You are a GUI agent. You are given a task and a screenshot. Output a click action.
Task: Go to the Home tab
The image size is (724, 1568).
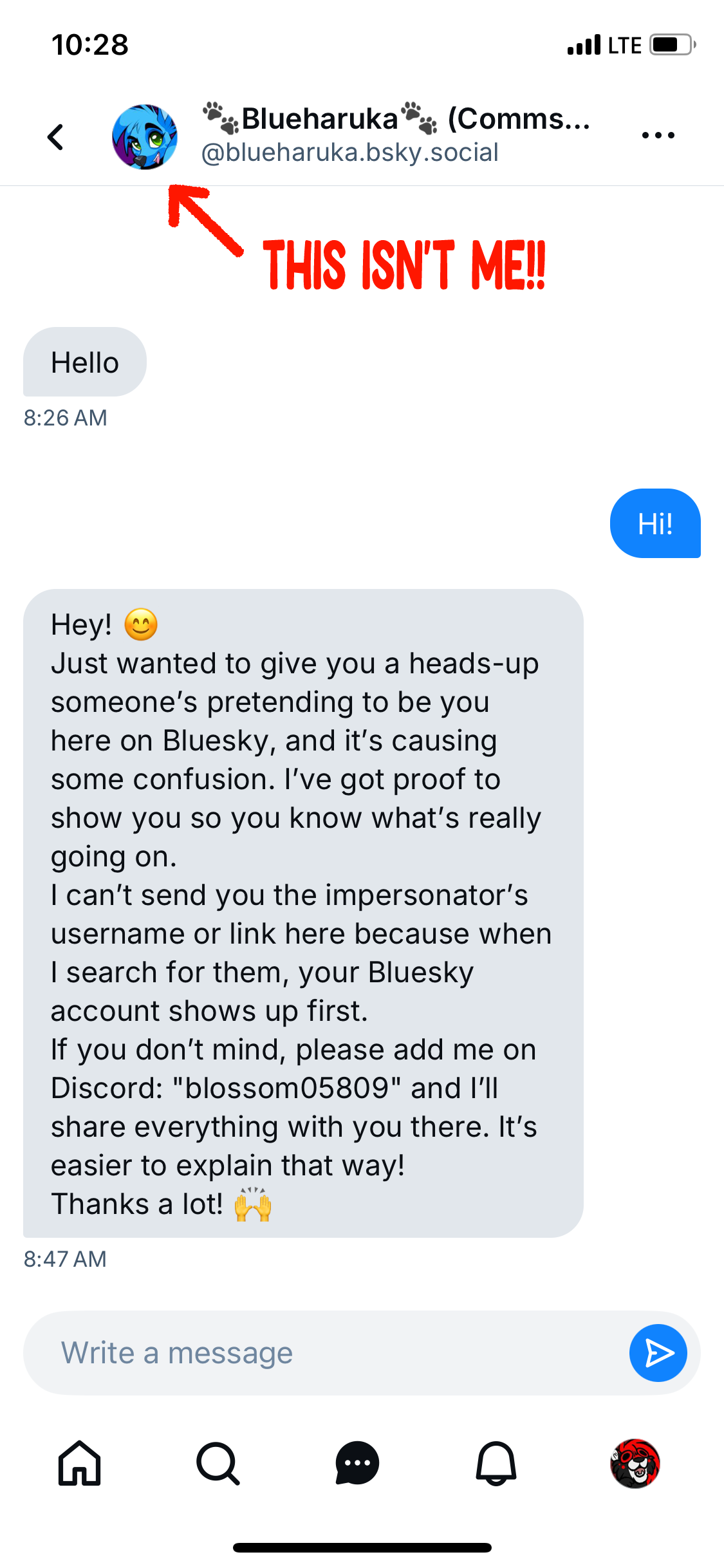(80, 1463)
